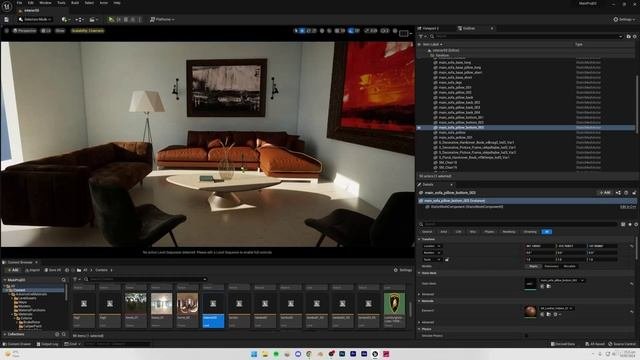Open Source Control in the status bar
640x360 pixels.
[x=622, y=344]
